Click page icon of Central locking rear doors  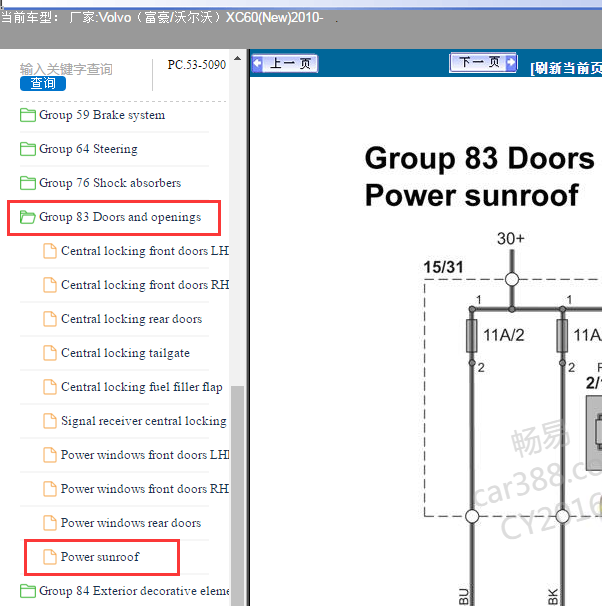[x=49, y=319]
